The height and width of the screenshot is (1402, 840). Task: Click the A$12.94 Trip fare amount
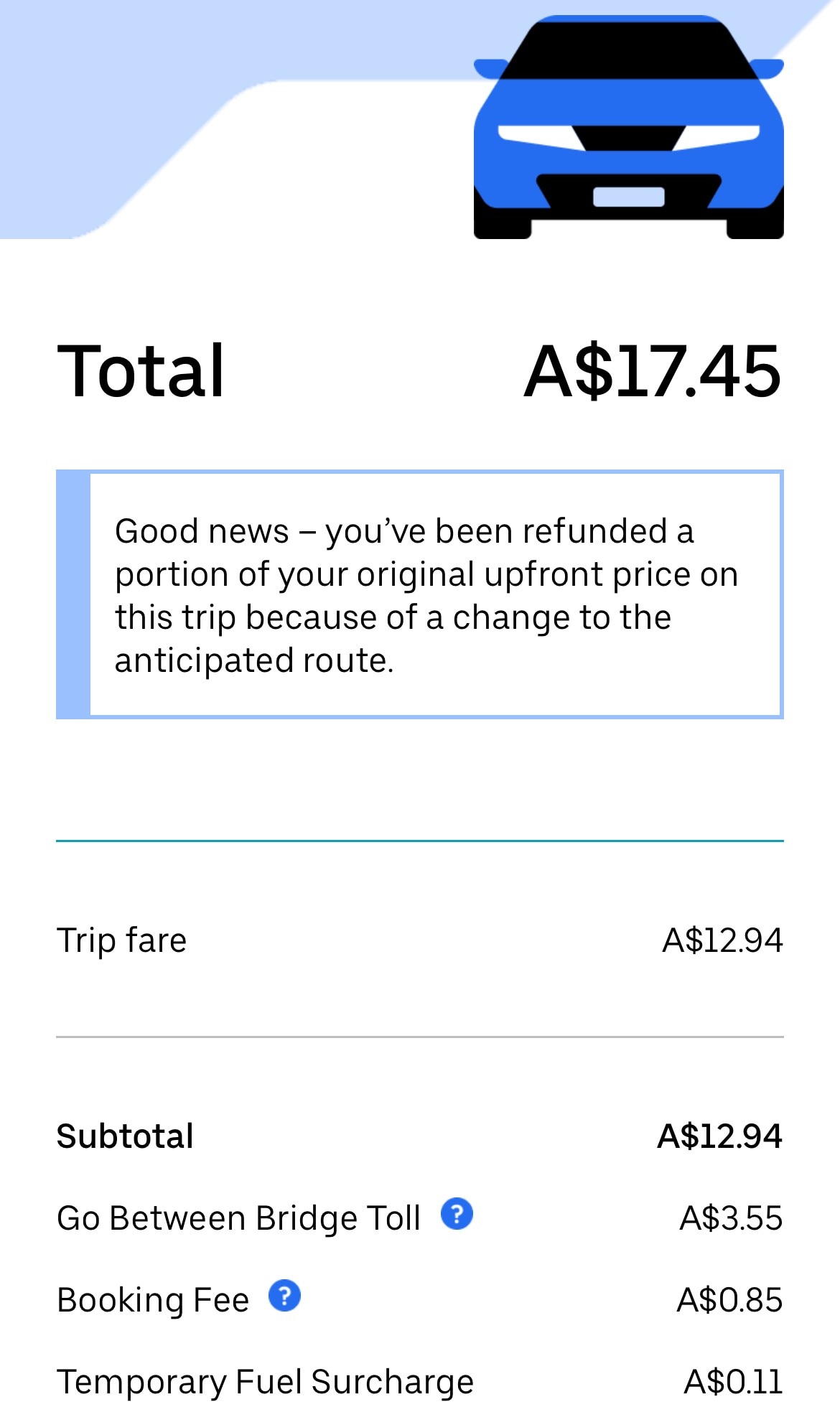(x=722, y=940)
